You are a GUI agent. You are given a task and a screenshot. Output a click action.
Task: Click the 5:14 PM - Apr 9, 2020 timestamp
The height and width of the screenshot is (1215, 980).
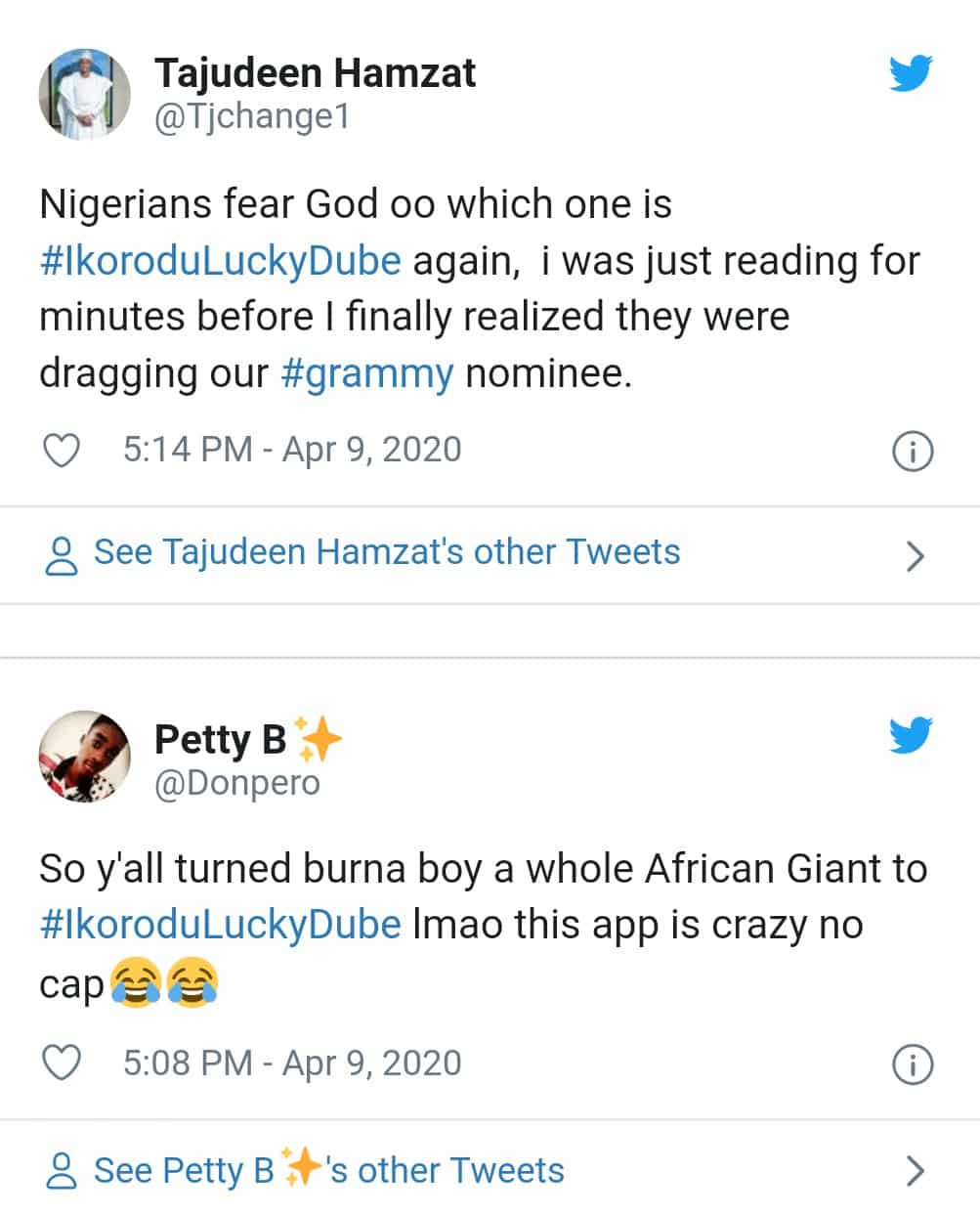tap(292, 450)
